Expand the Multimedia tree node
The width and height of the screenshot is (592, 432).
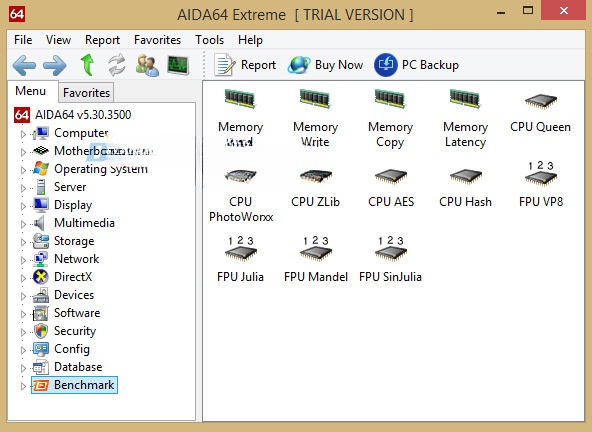click(23, 224)
